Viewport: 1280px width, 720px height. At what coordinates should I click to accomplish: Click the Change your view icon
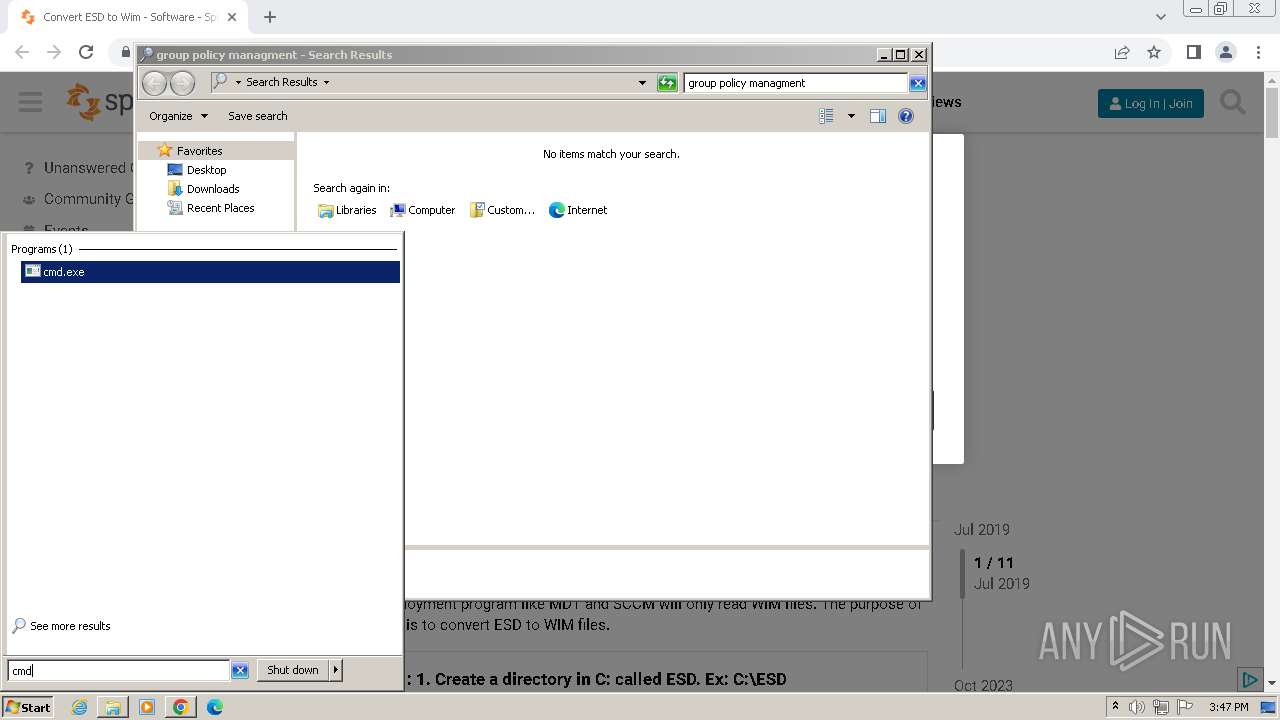tap(826, 116)
